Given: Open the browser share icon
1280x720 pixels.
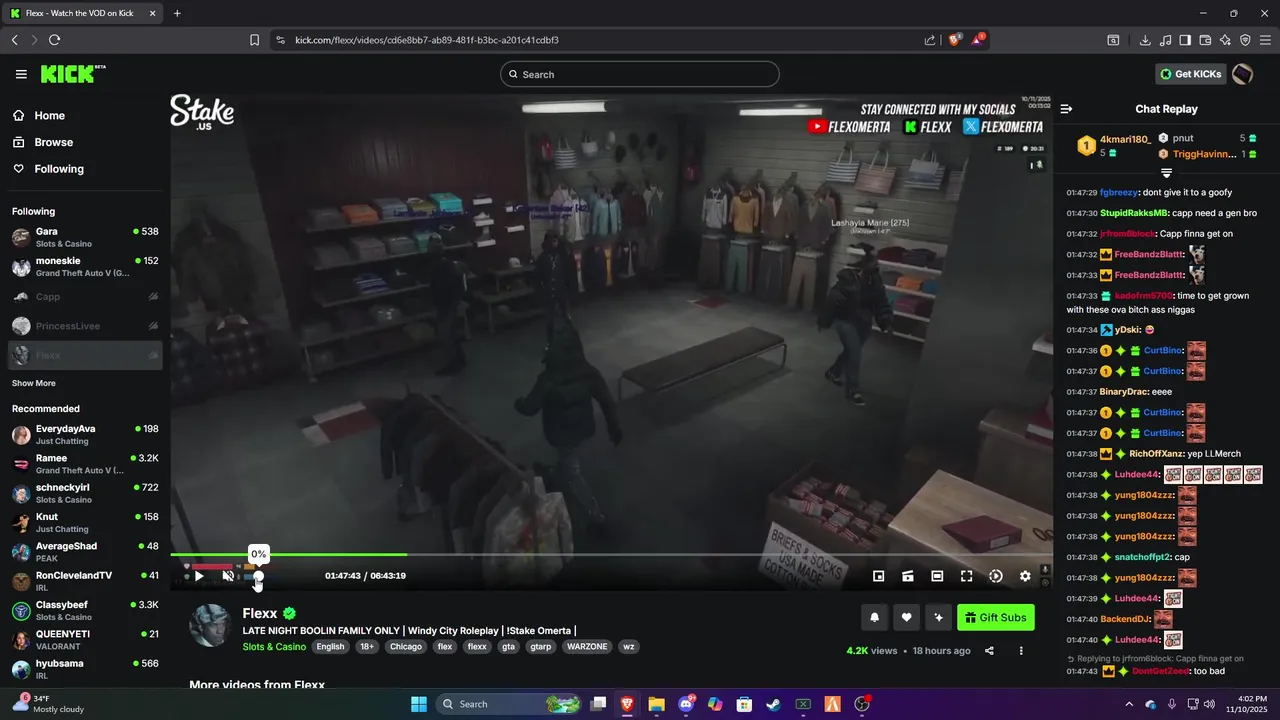Looking at the screenshot, I should (930, 40).
